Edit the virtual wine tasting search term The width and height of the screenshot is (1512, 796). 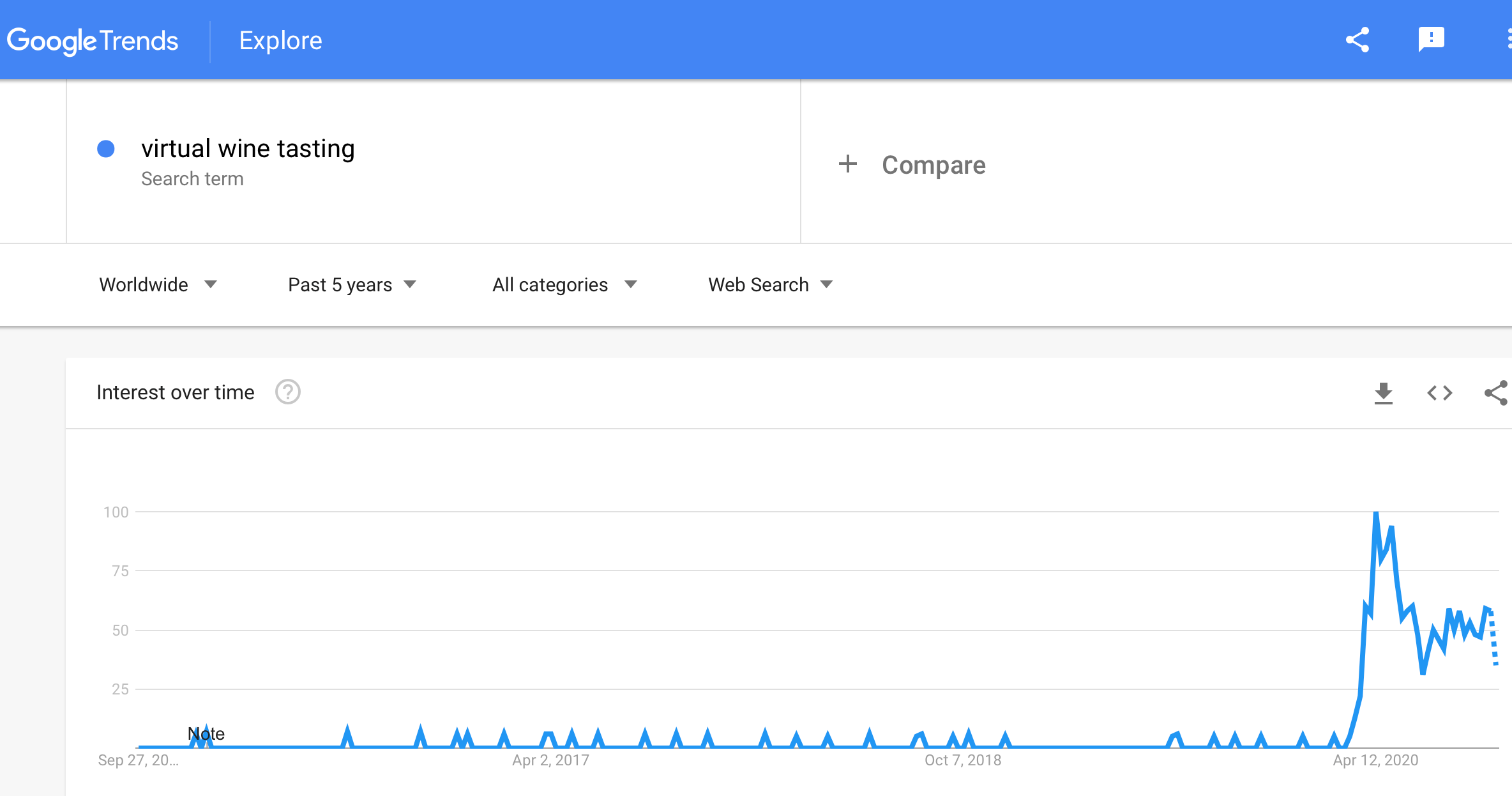point(248,148)
